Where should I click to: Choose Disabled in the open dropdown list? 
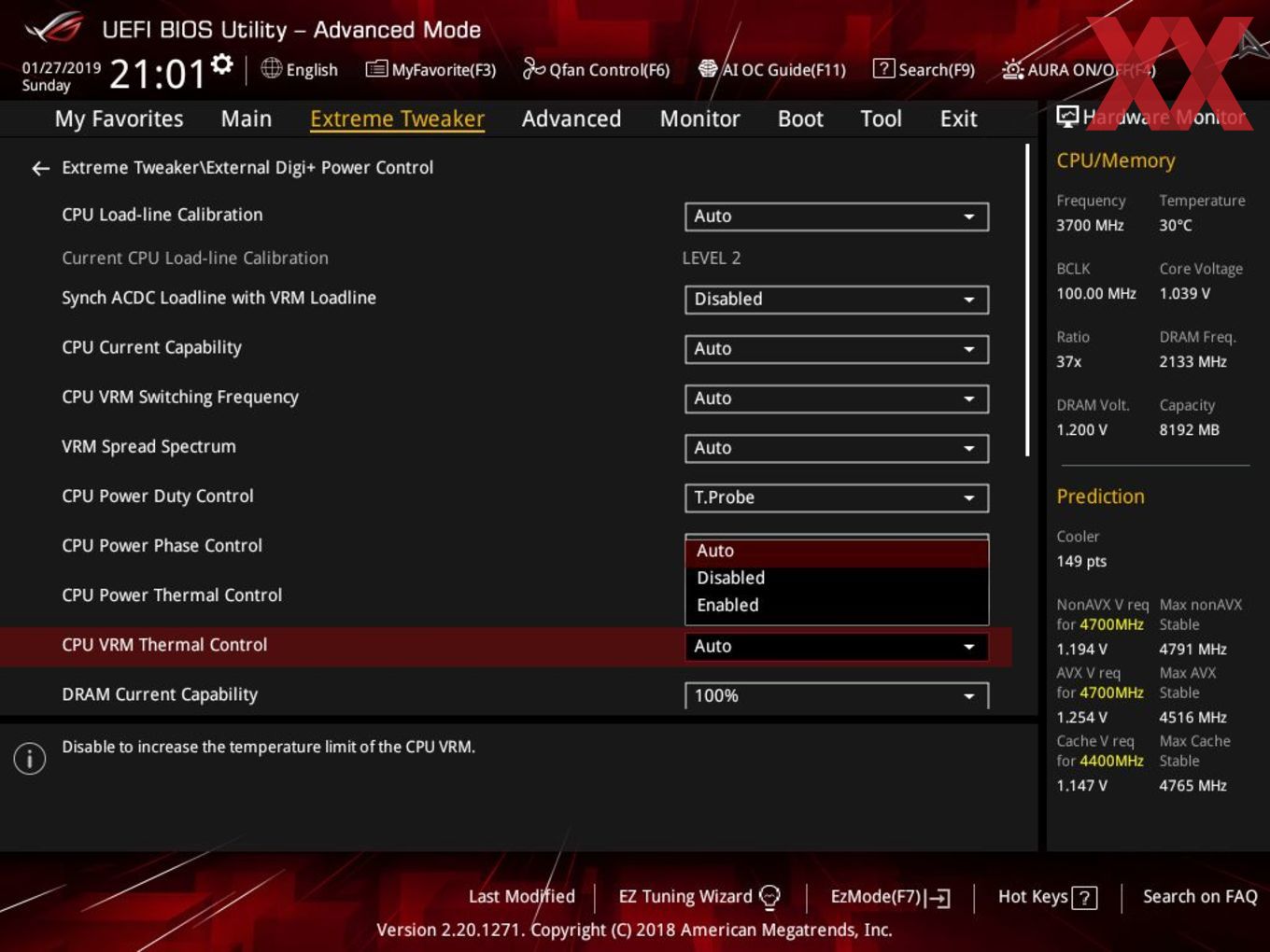tap(836, 578)
